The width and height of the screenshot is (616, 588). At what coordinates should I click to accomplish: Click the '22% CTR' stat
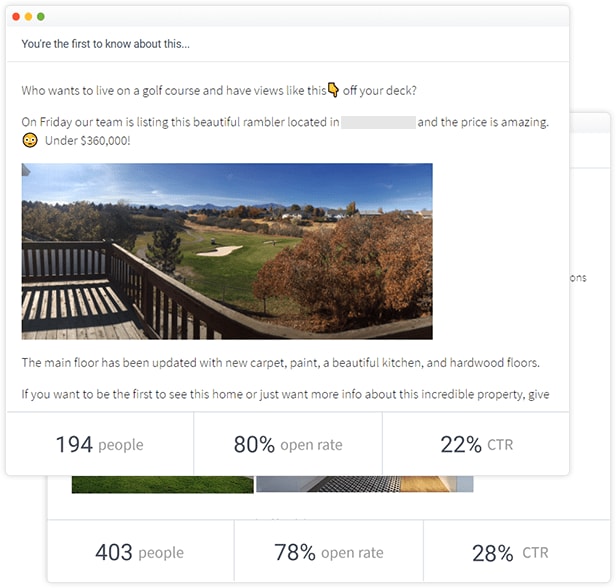pyautogui.click(x=476, y=444)
